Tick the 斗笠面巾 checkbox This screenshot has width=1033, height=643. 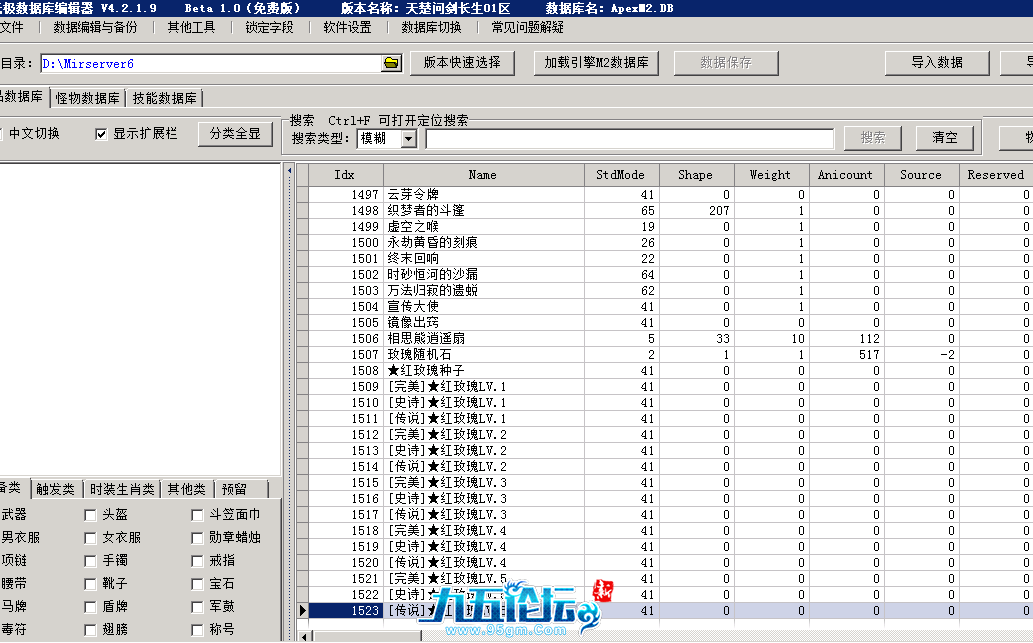(x=199, y=515)
